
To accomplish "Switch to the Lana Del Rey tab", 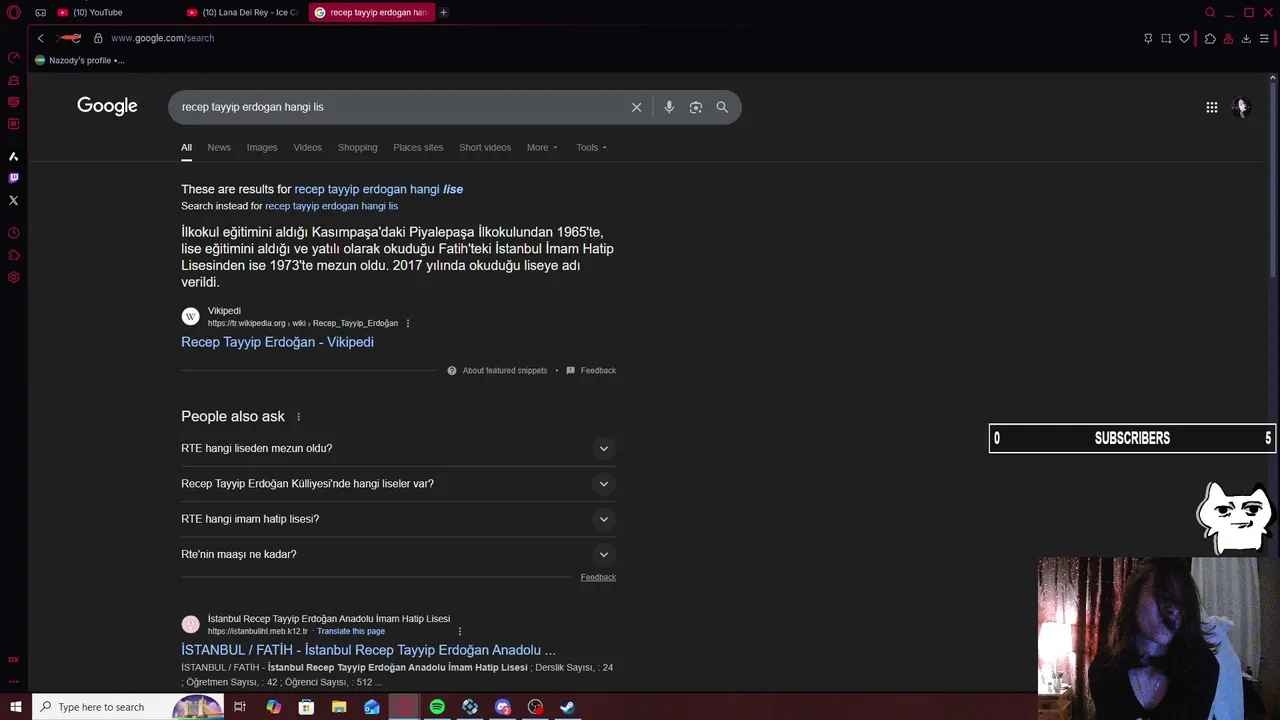I will pos(244,12).
